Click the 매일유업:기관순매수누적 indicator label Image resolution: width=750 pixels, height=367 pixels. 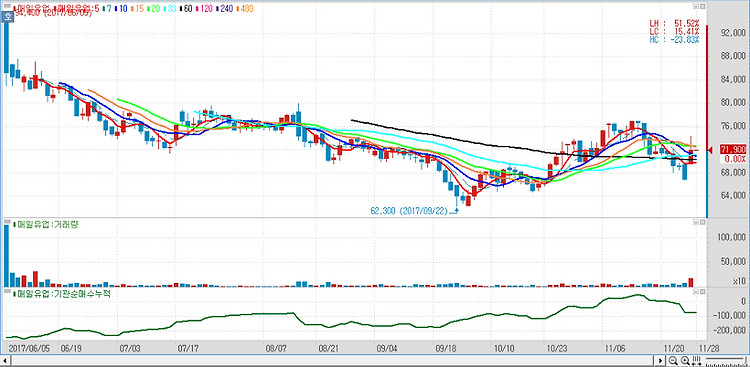tap(62, 294)
